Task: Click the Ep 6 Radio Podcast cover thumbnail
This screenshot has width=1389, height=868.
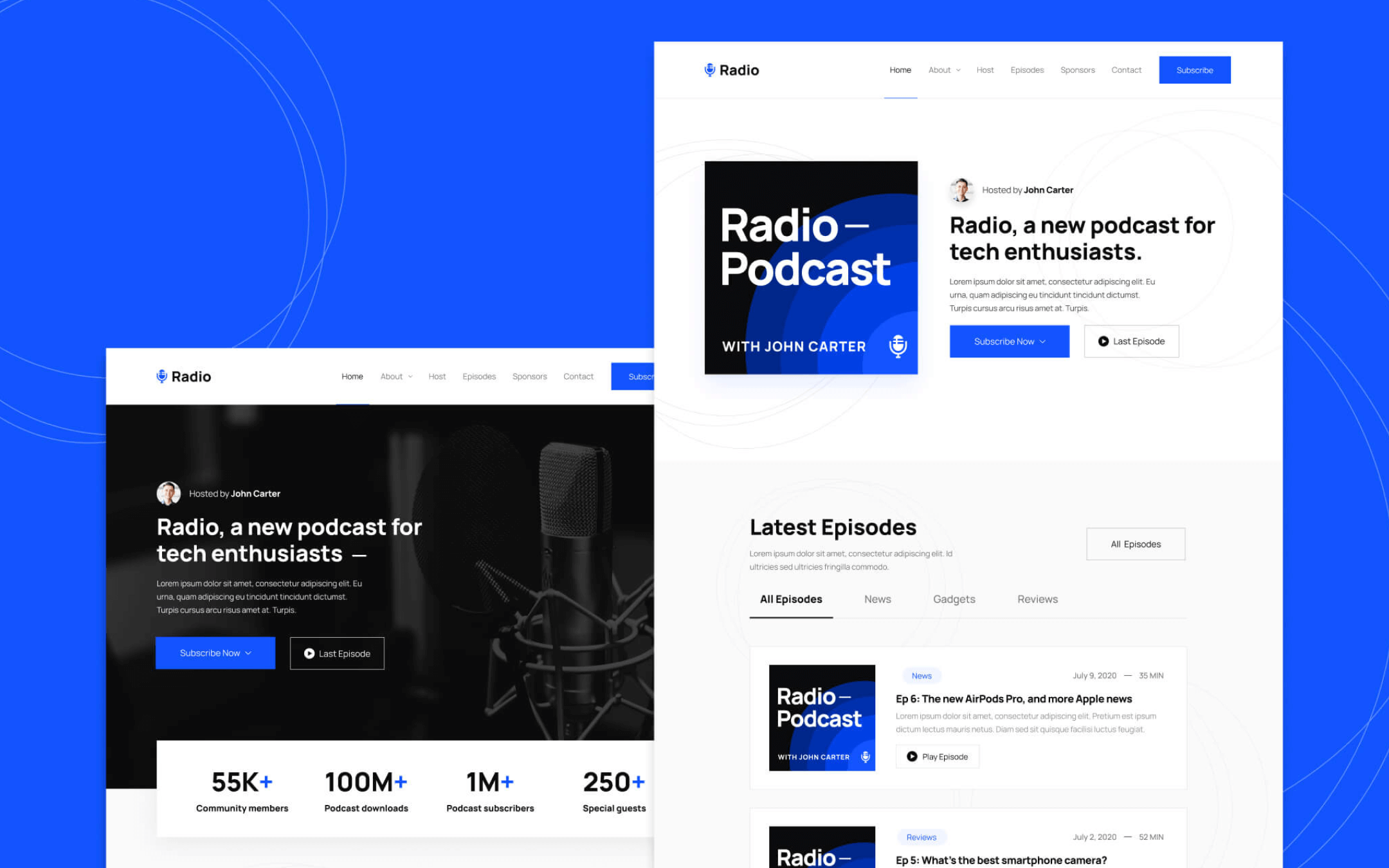Action: 822,718
